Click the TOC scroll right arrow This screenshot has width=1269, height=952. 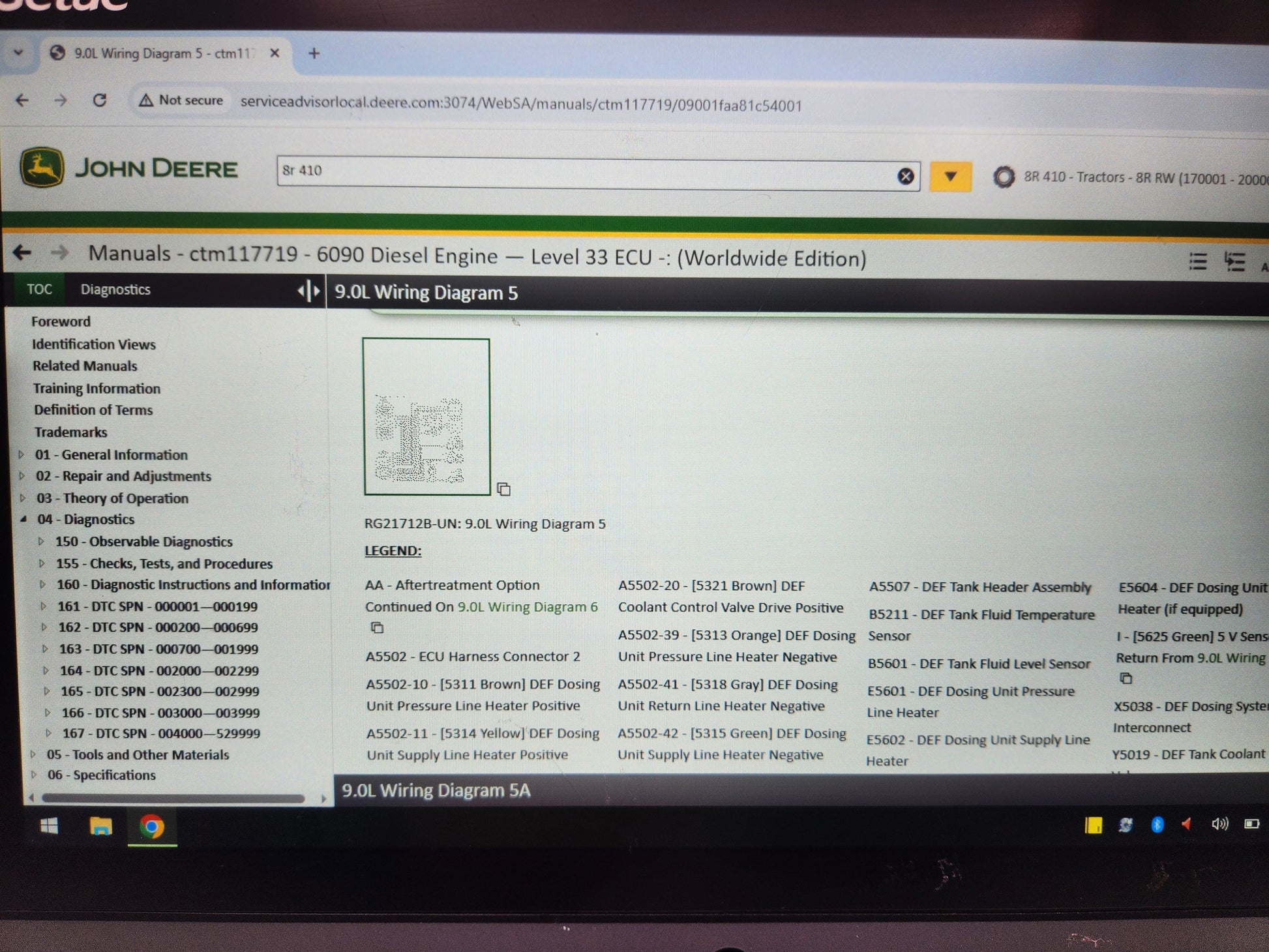click(323, 798)
